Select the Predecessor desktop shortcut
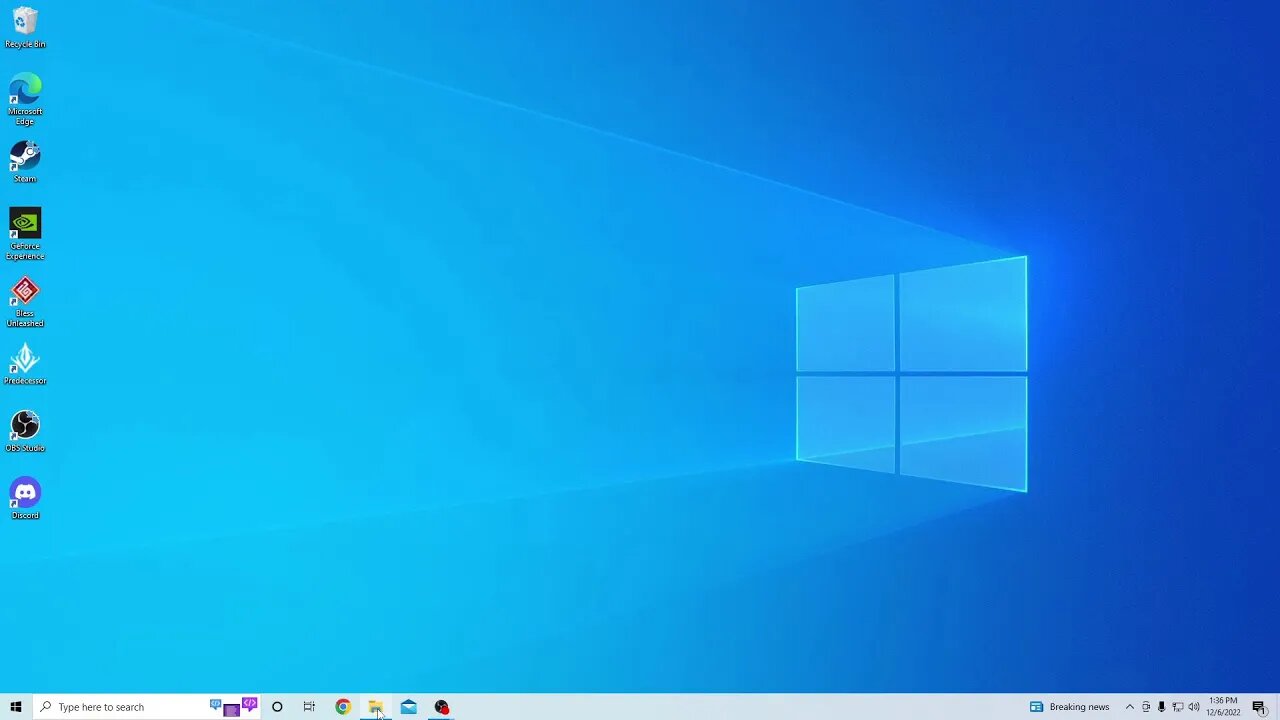This screenshot has height=720, width=1280. (x=25, y=365)
